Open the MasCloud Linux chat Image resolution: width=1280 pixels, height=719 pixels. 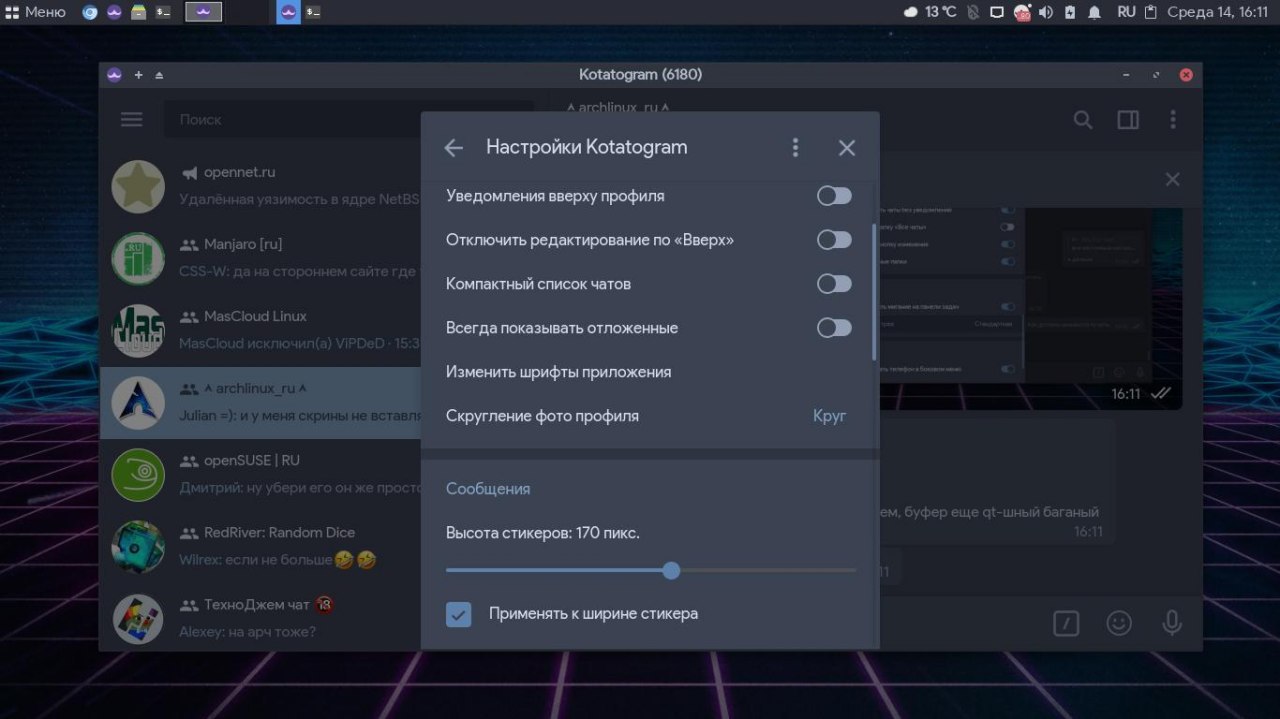pos(260,330)
